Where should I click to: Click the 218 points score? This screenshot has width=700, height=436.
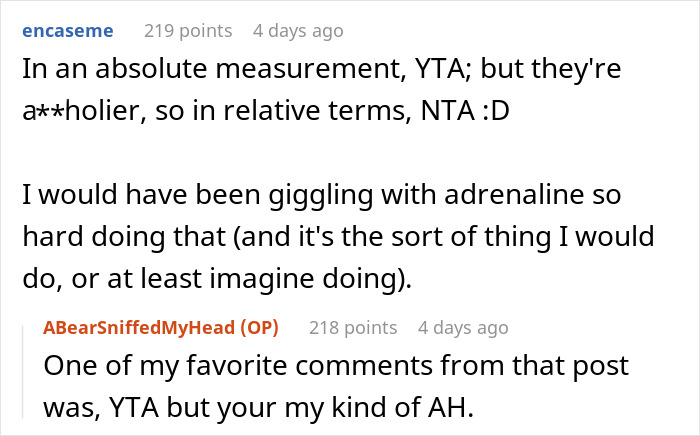[x=352, y=327]
